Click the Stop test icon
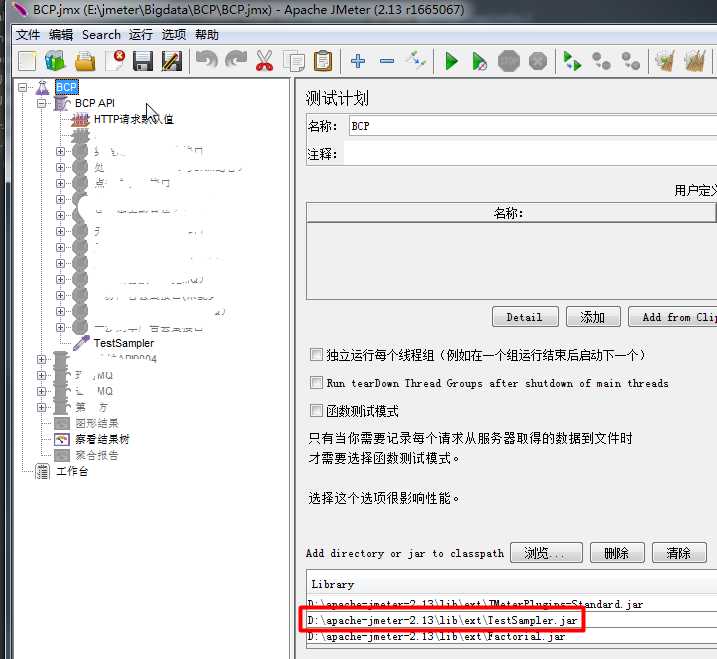 click(508, 61)
